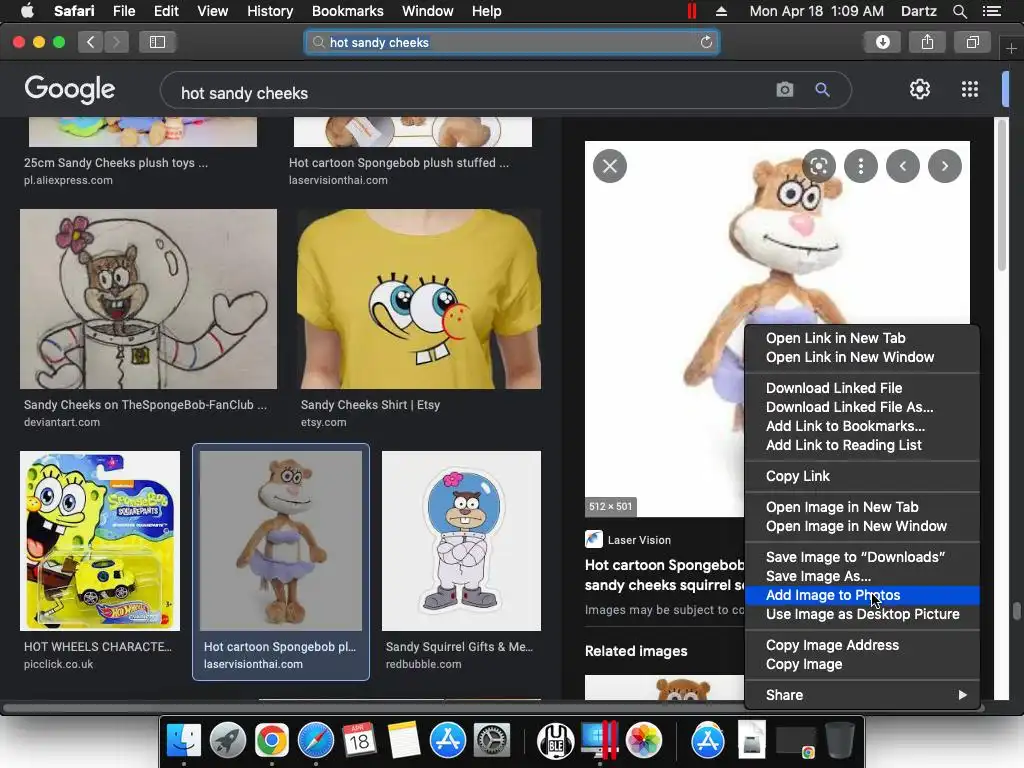The image size is (1024, 768).
Task: Click the Dartz user name in menu bar
Action: pos(918,11)
